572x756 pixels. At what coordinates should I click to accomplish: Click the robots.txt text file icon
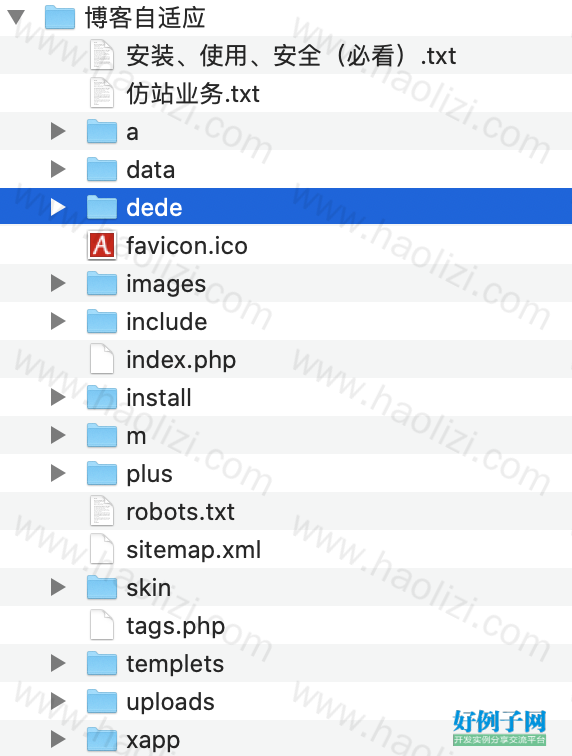[x=102, y=511]
